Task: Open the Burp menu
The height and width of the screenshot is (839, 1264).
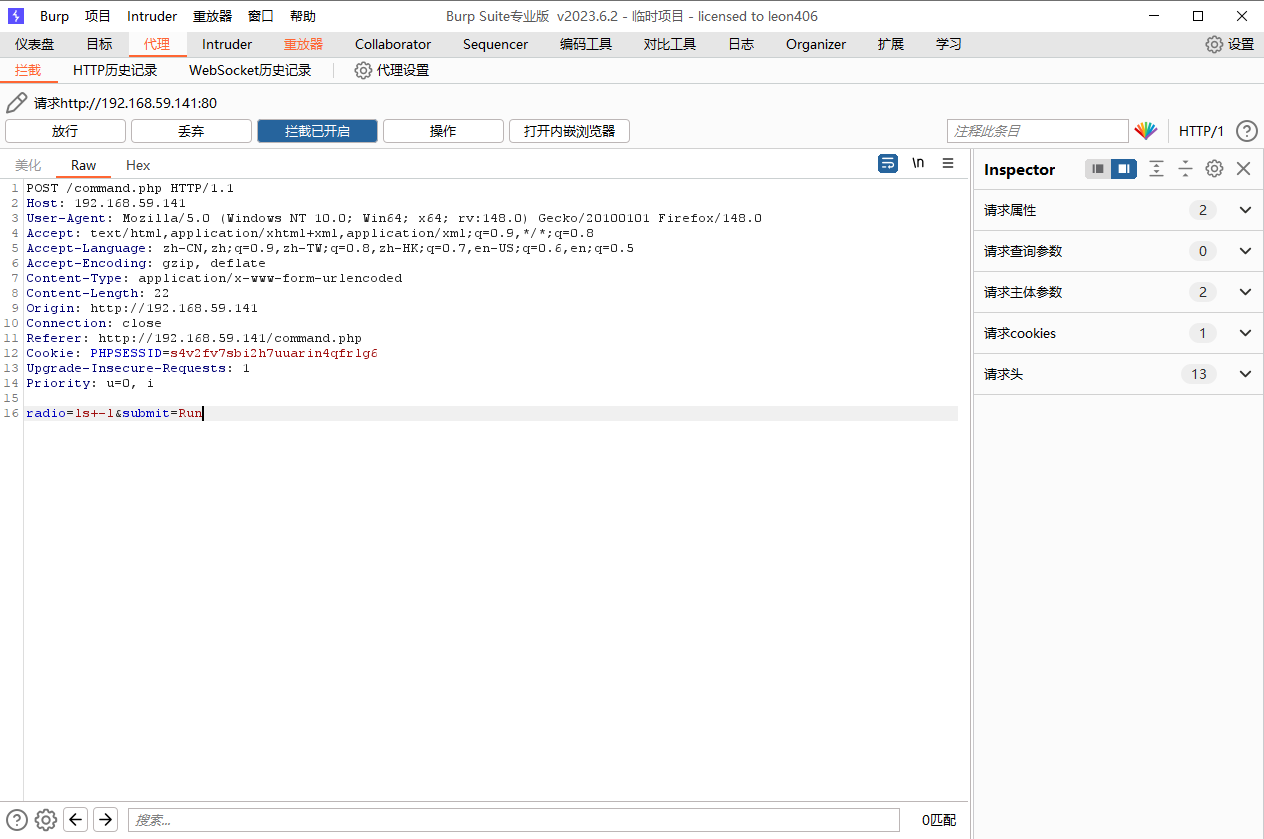Action: pos(54,16)
